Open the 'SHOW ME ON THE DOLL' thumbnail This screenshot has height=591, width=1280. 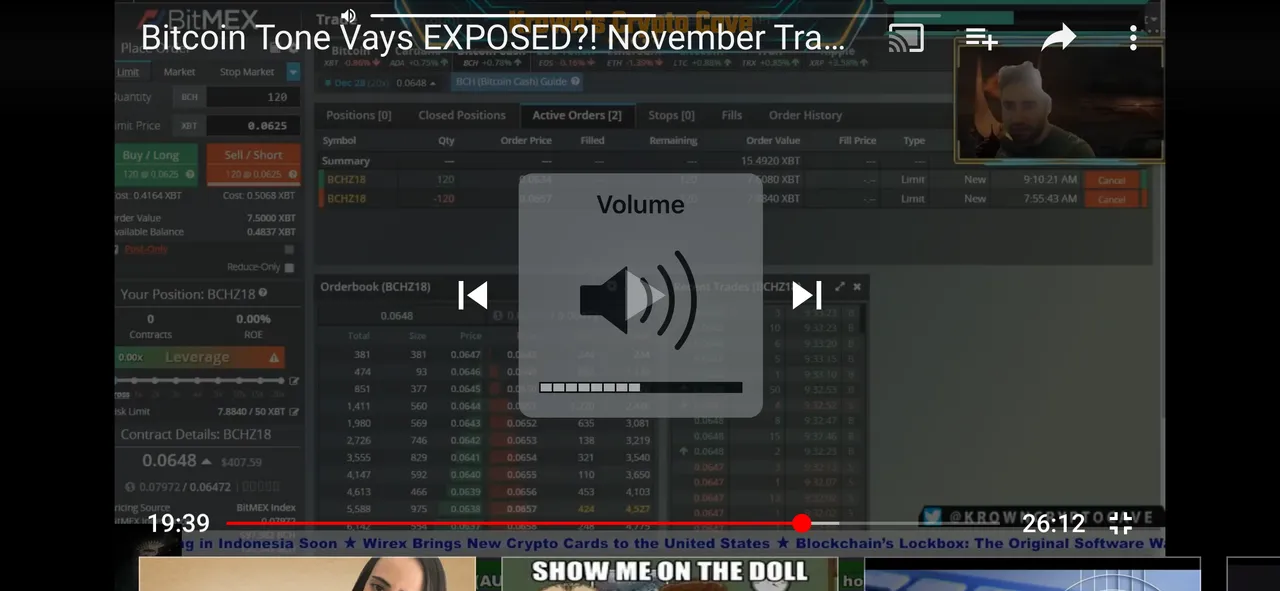point(669,574)
